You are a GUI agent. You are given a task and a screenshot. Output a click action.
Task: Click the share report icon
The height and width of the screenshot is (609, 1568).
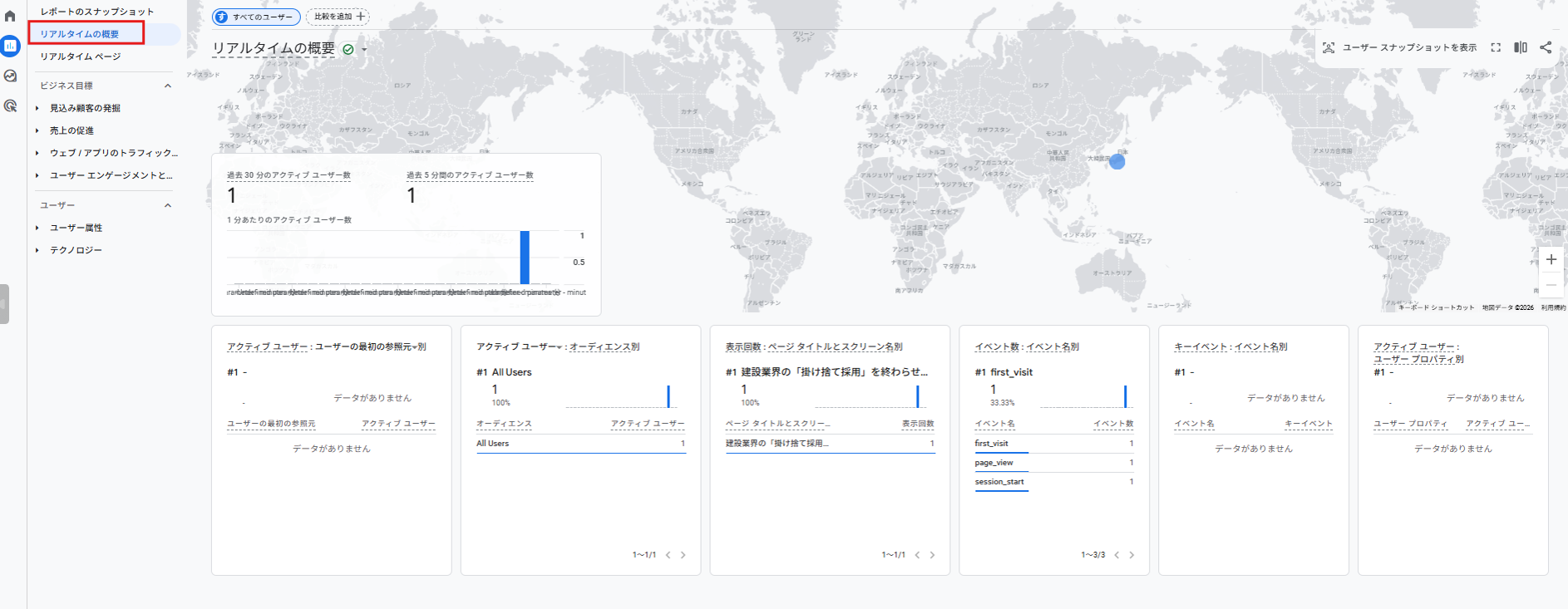[1546, 47]
